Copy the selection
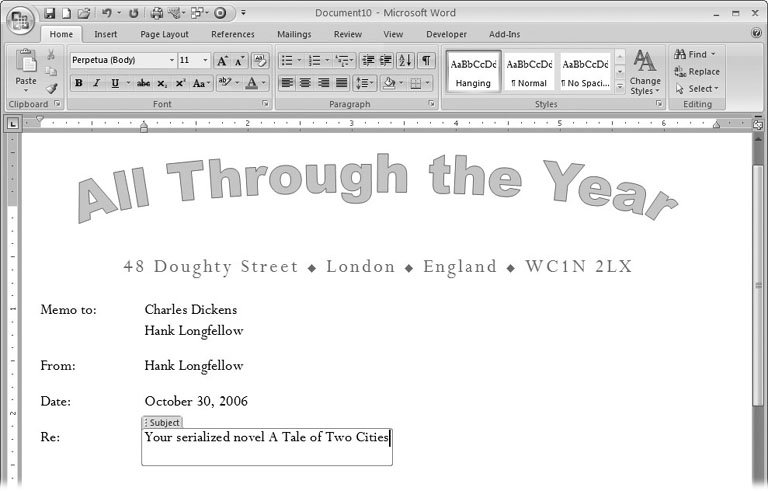The height and width of the screenshot is (491, 768). tap(51, 72)
